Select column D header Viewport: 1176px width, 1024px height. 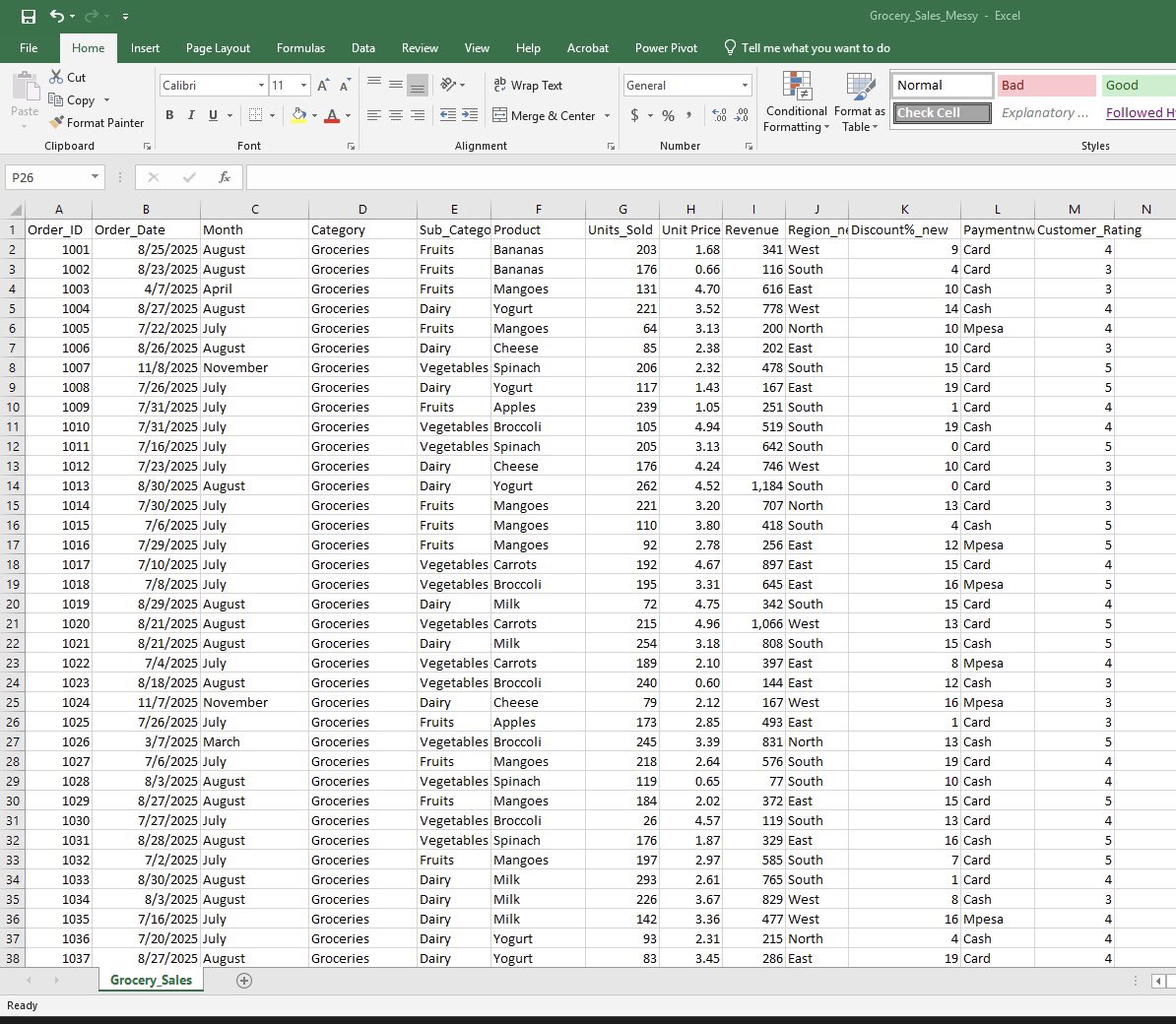pyautogui.click(x=362, y=210)
